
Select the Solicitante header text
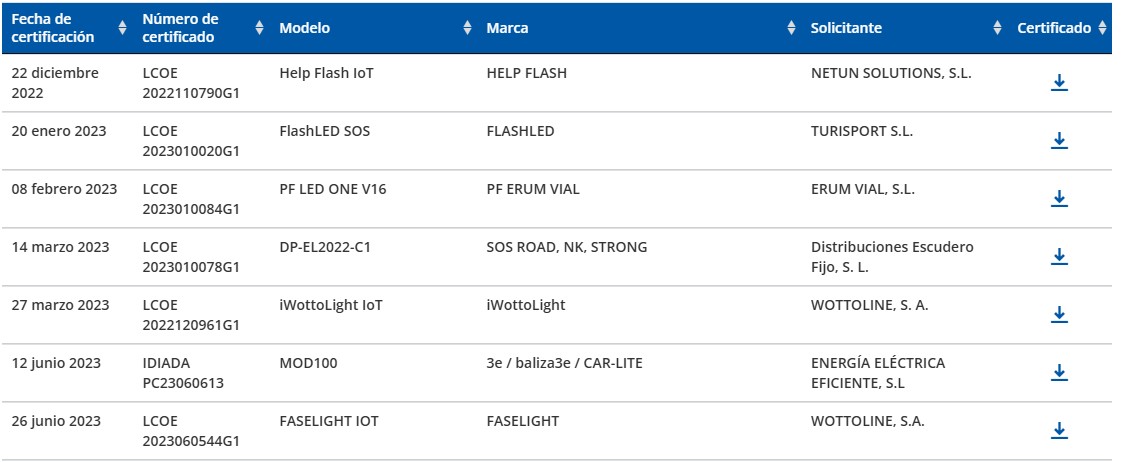click(846, 28)
